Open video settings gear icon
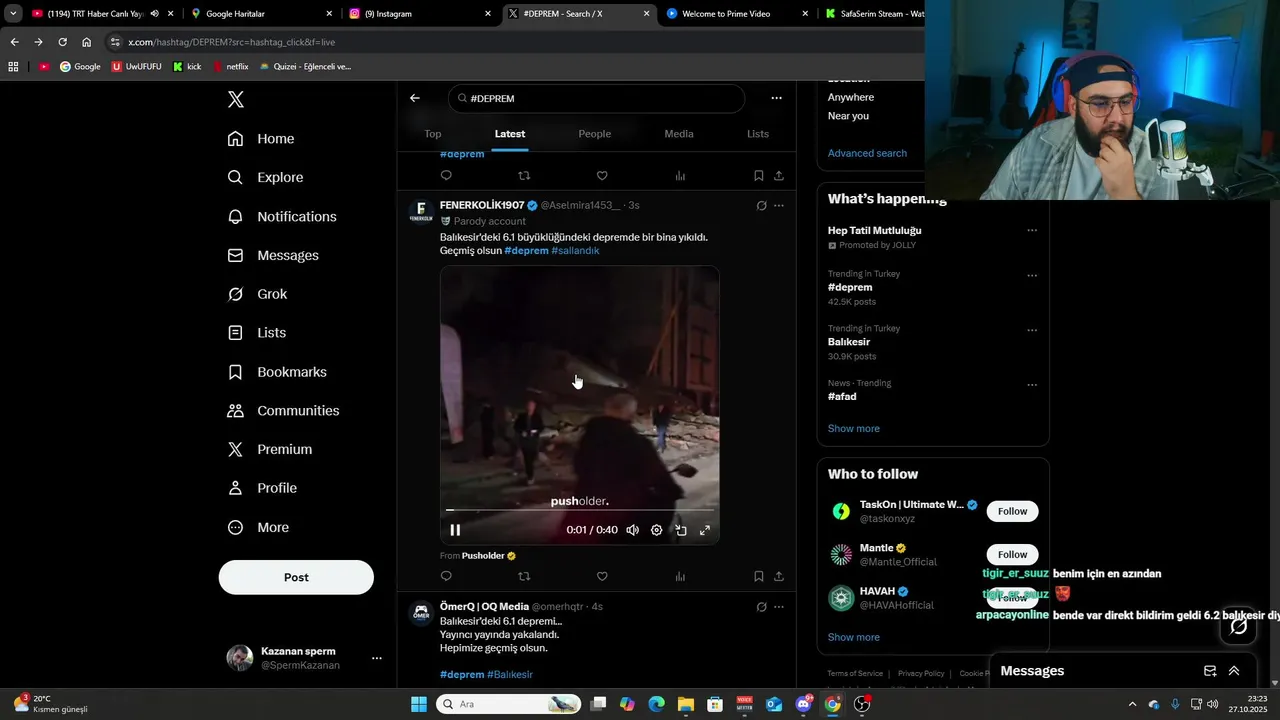This screenshot has height=720, width=1280. point(656,530)
